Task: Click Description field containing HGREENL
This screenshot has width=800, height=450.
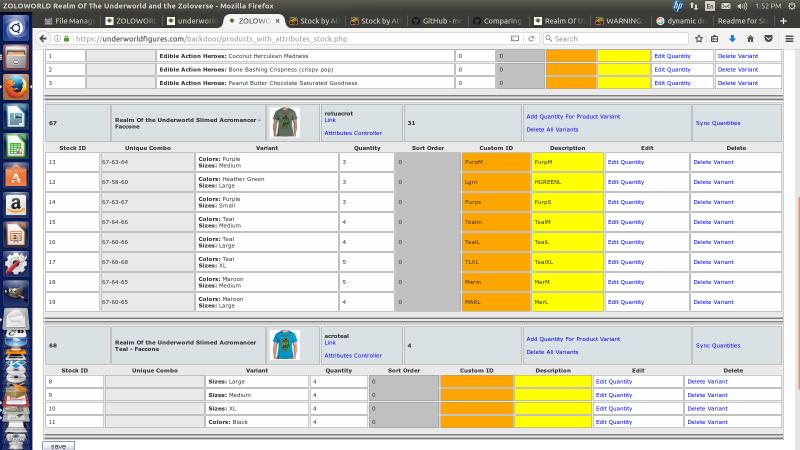Action: tap(567, 182)
